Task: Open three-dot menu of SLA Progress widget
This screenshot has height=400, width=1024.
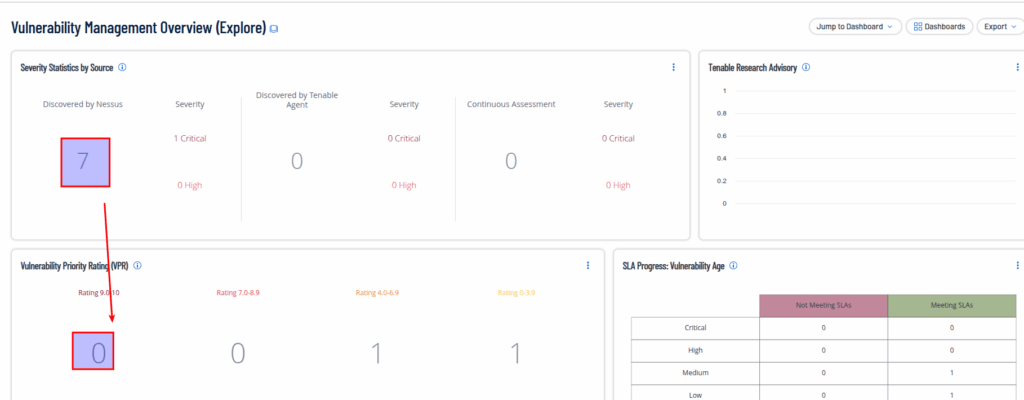Action: [1016, 265]
